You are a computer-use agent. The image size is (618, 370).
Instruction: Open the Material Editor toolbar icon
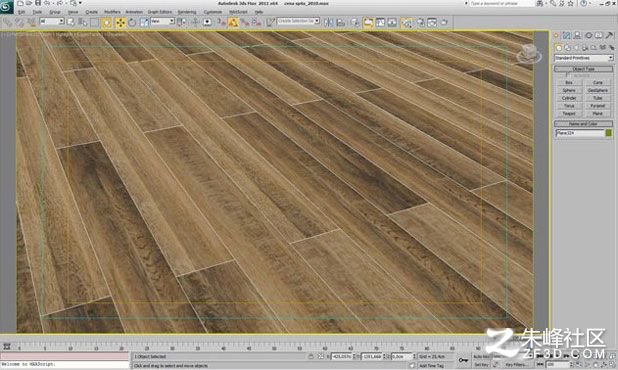406,22
